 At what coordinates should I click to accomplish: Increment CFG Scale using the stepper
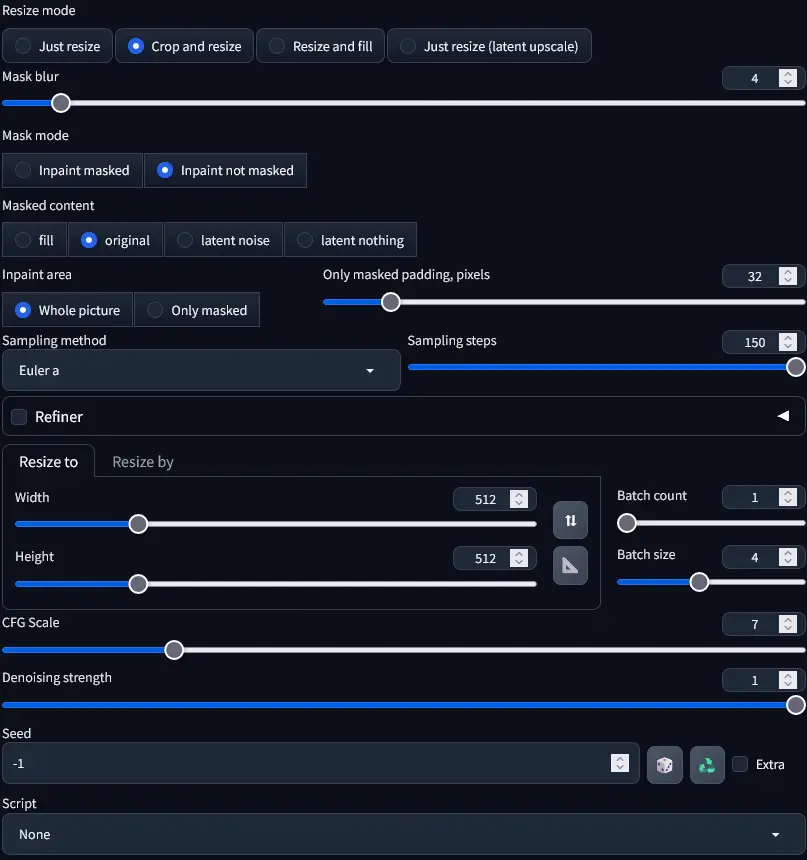pyautogui.click(x=789, y=618)
